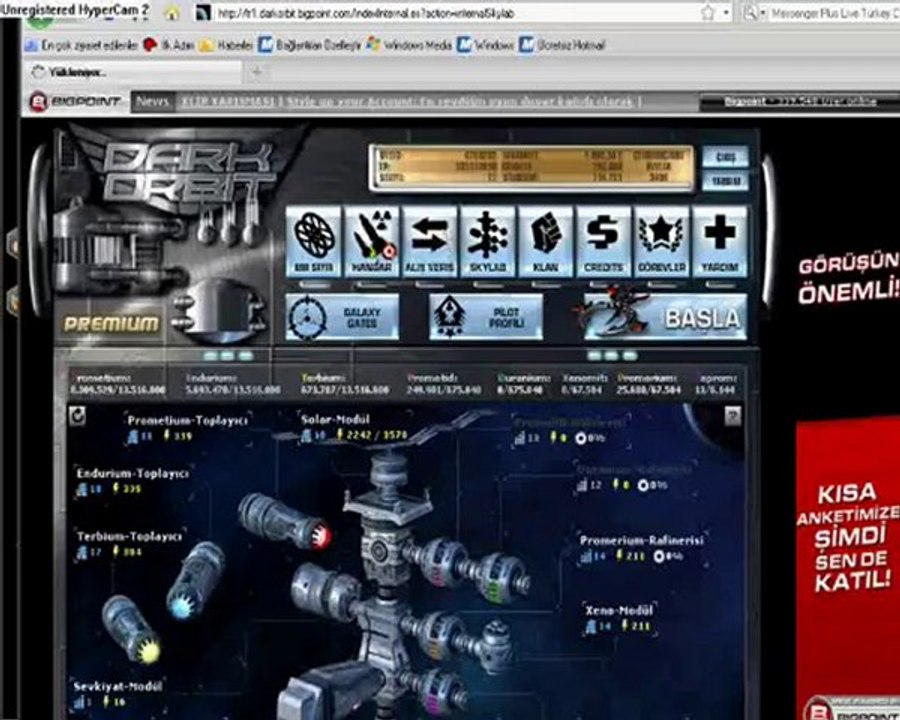This screenshot has height=720, width=900.
Task: Open the Credits dollar icon button
Action: [604, 242]
